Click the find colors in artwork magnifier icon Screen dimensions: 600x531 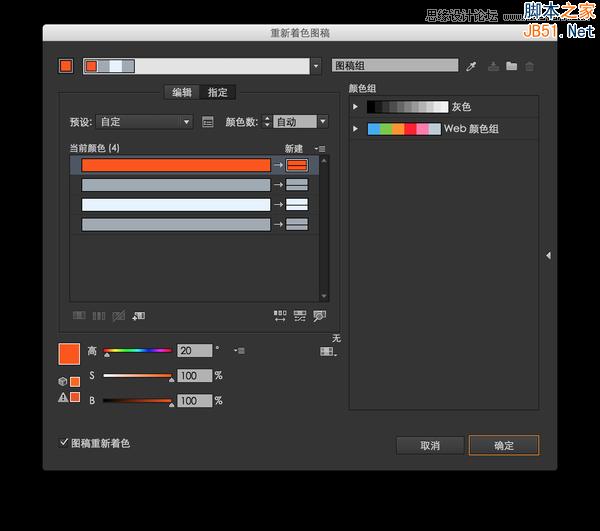[320, 316]
